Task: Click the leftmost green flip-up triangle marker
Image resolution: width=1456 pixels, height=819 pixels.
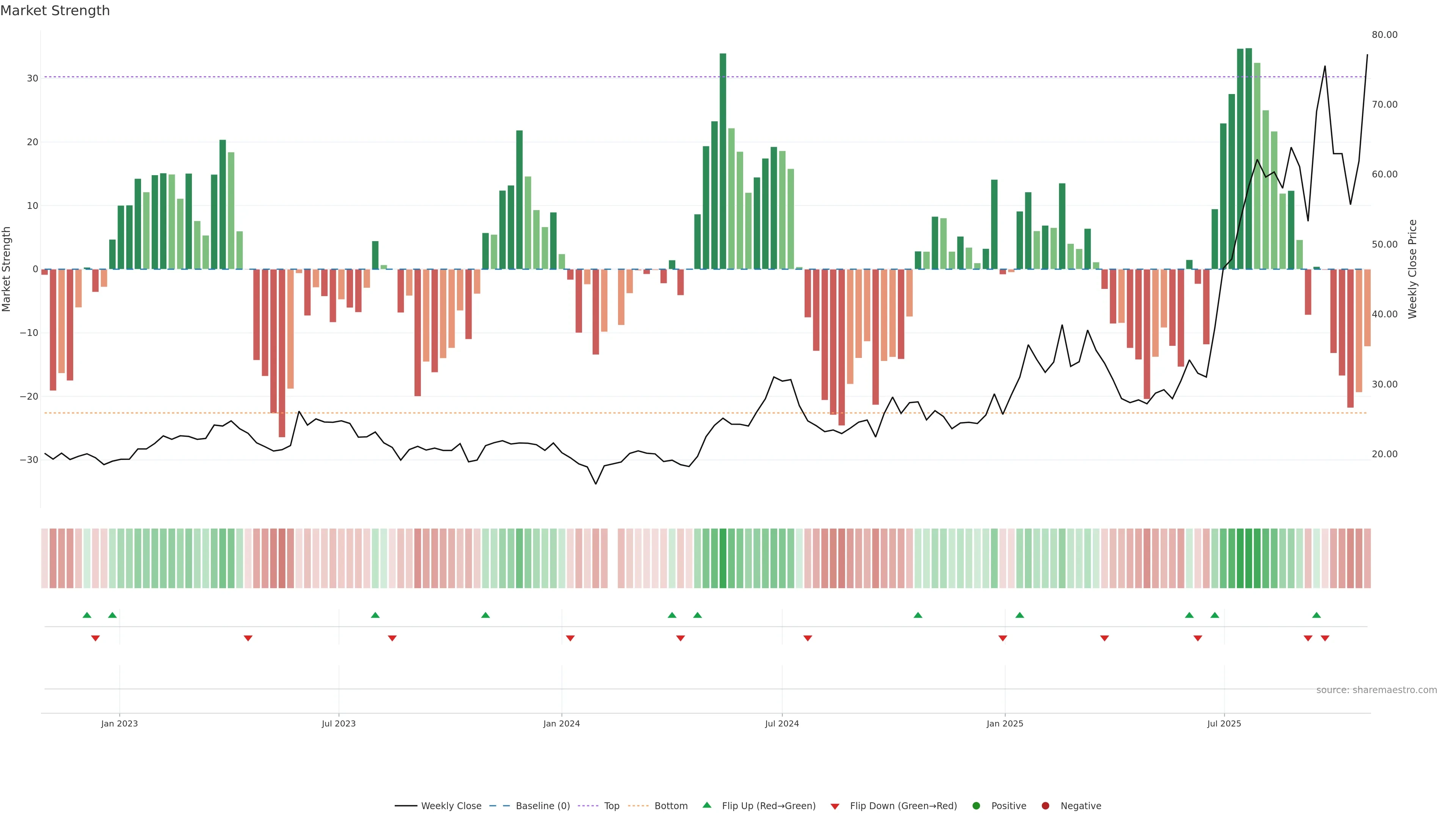Action: click(87, 615)
